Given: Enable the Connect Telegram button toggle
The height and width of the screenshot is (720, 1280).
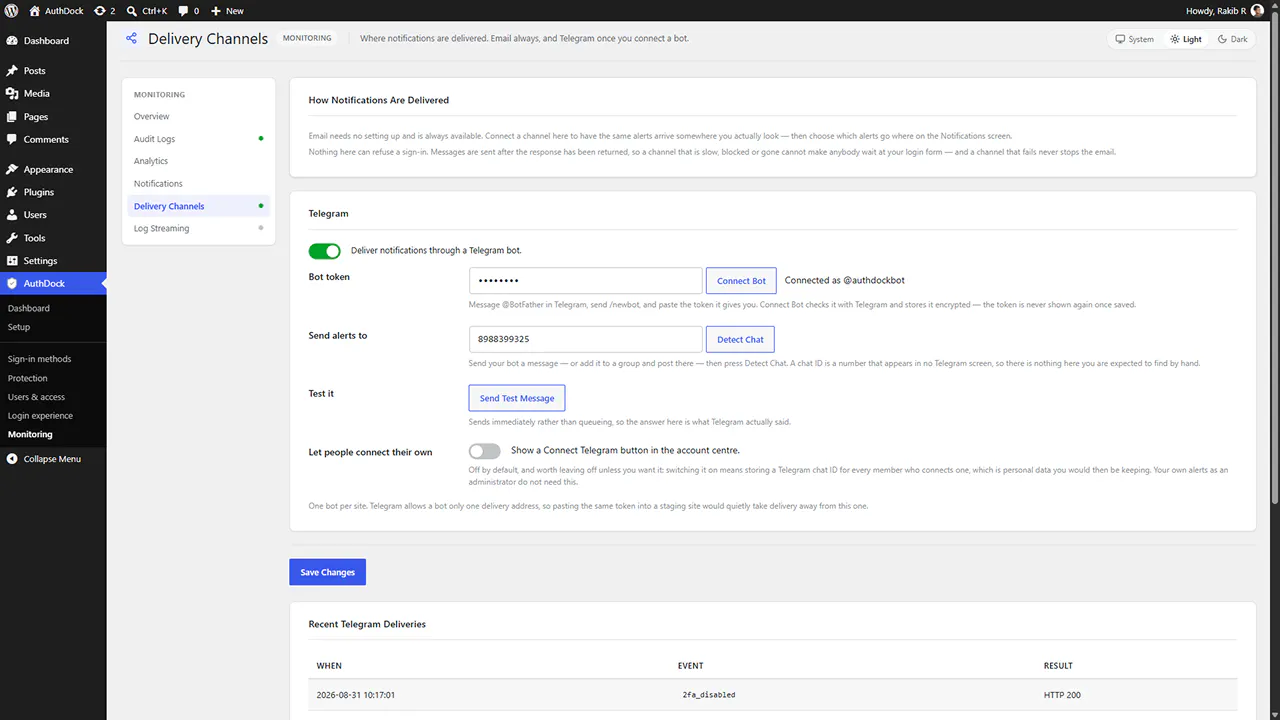Looking at the screenshot, I should pos(484,451).
